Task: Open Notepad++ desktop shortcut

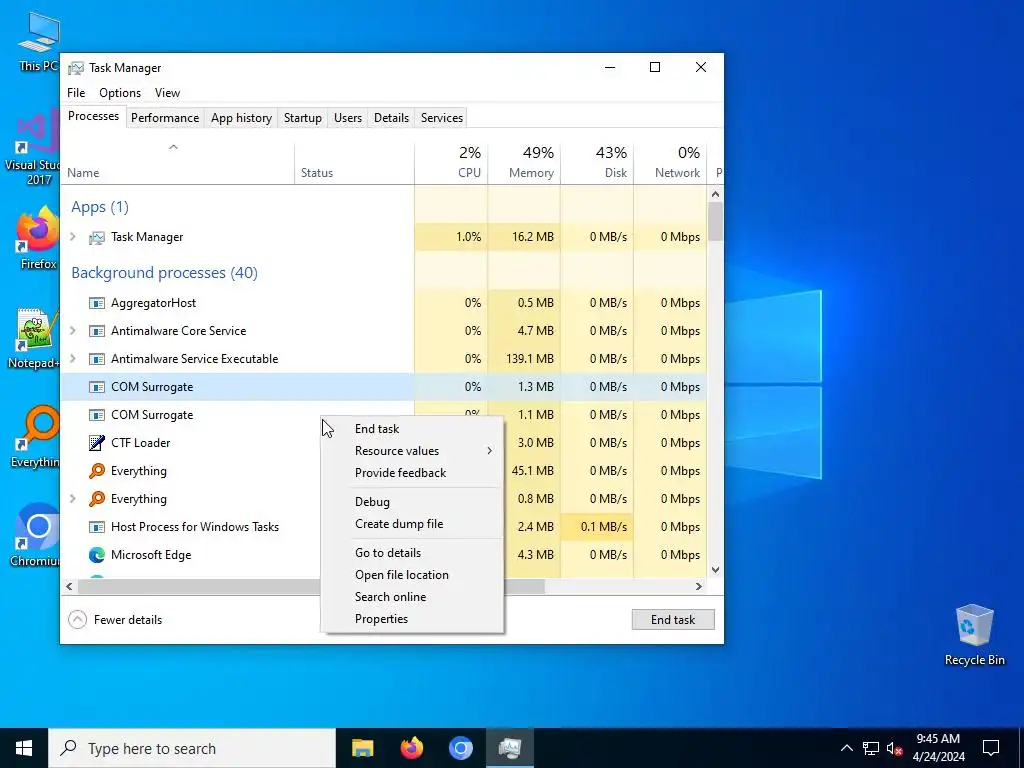Action: 34,338
